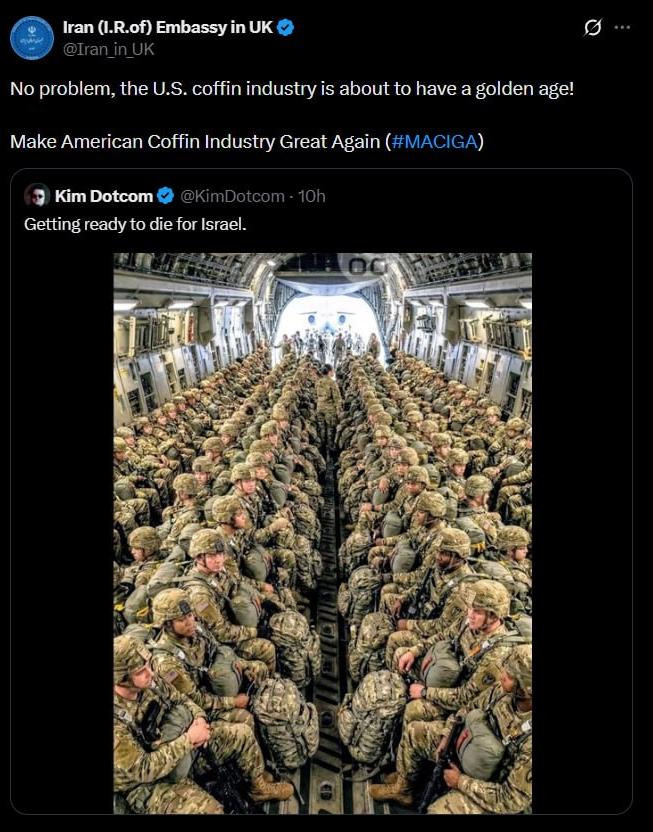Open the three-dot More options menu
Viewport: 653px width, 832px height.
[622, 28]
